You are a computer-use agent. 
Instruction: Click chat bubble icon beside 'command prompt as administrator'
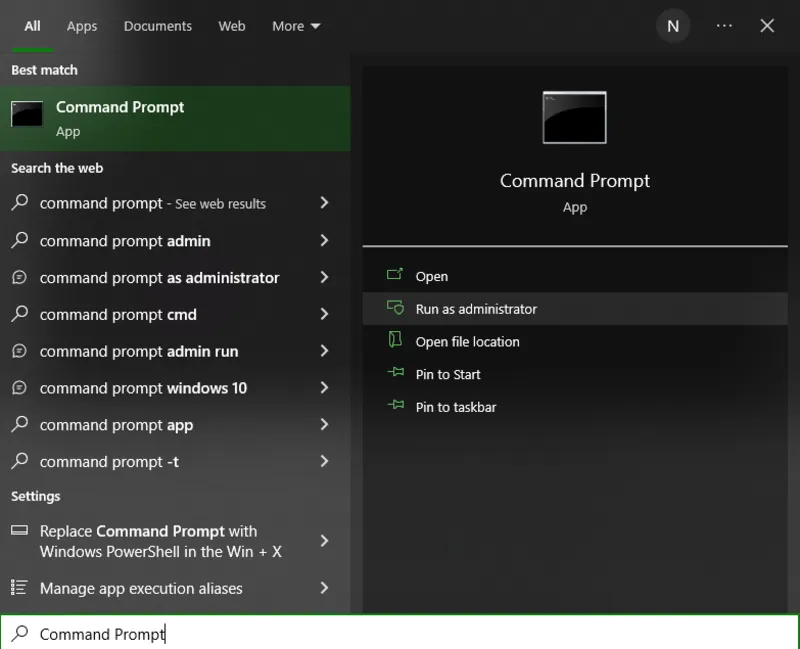(x=19, y=277)
